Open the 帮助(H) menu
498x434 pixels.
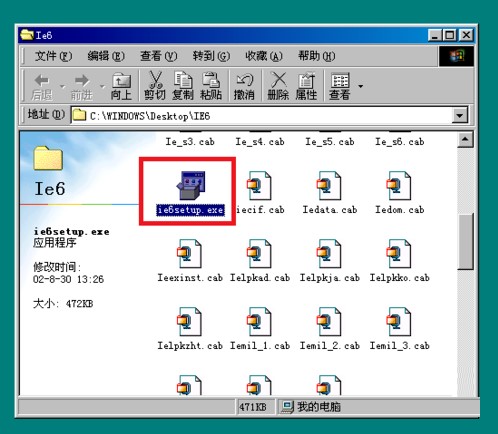point(316,56)
